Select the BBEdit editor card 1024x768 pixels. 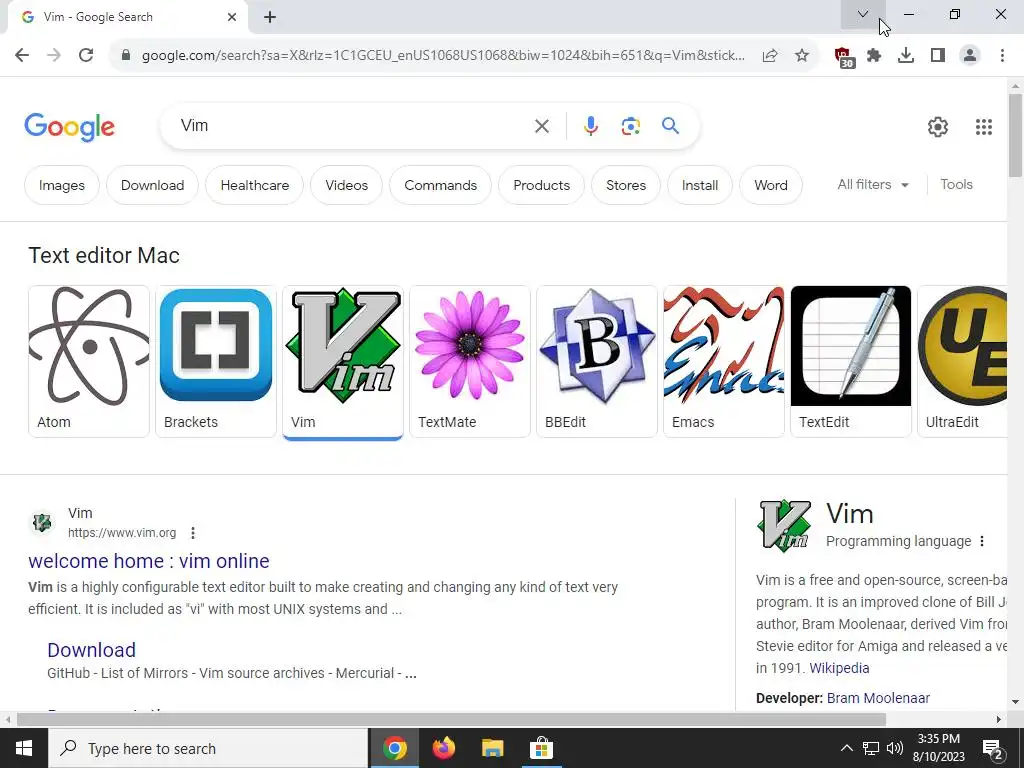(x=596, y=361)
